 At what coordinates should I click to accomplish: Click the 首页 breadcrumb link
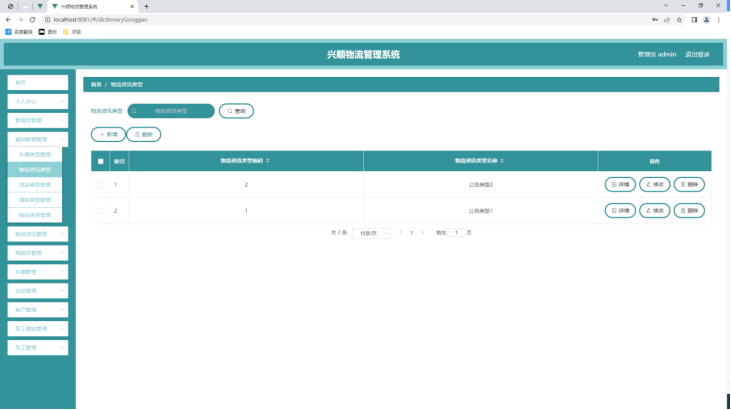point(96,84)
